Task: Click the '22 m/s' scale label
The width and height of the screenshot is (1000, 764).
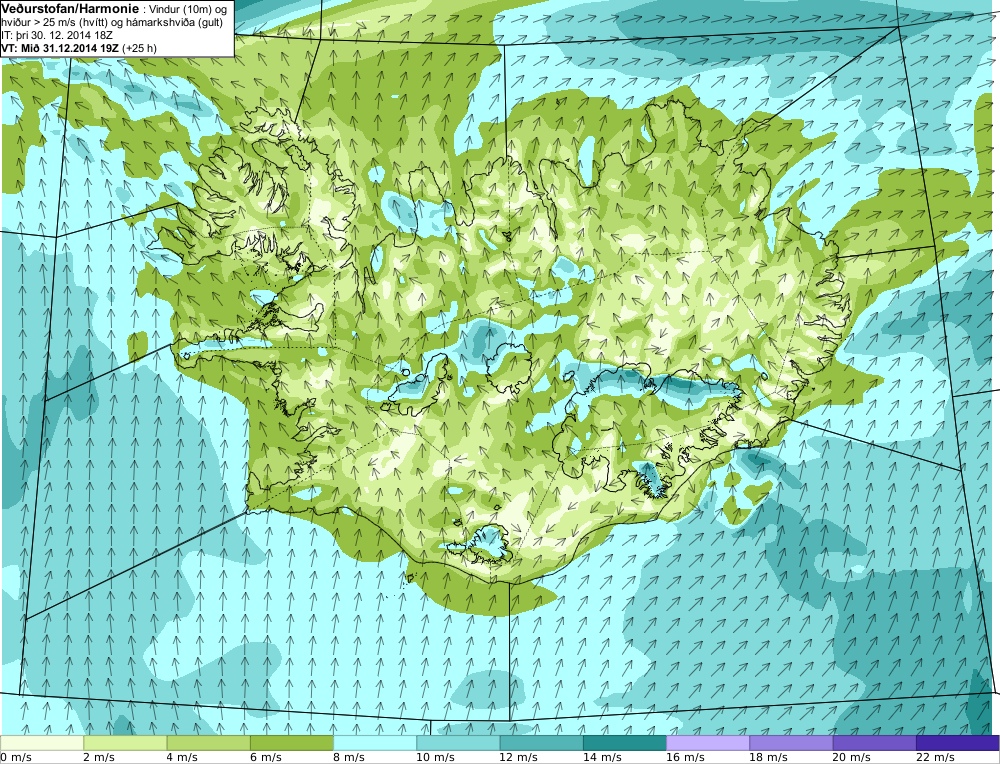Action: pyautogui.click(x=936, y=757)
